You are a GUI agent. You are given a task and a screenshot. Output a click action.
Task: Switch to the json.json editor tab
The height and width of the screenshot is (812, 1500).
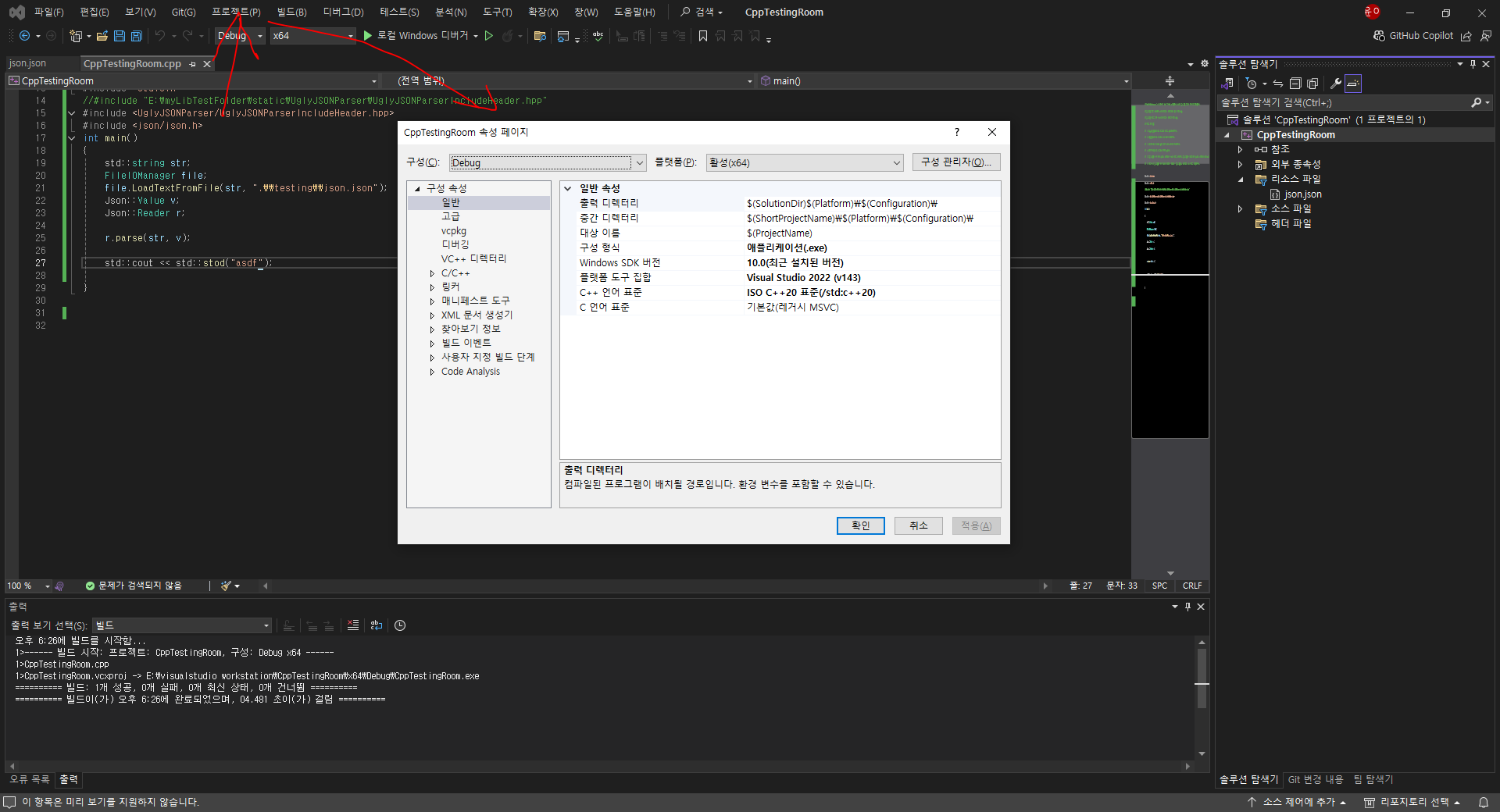point(28,64)
